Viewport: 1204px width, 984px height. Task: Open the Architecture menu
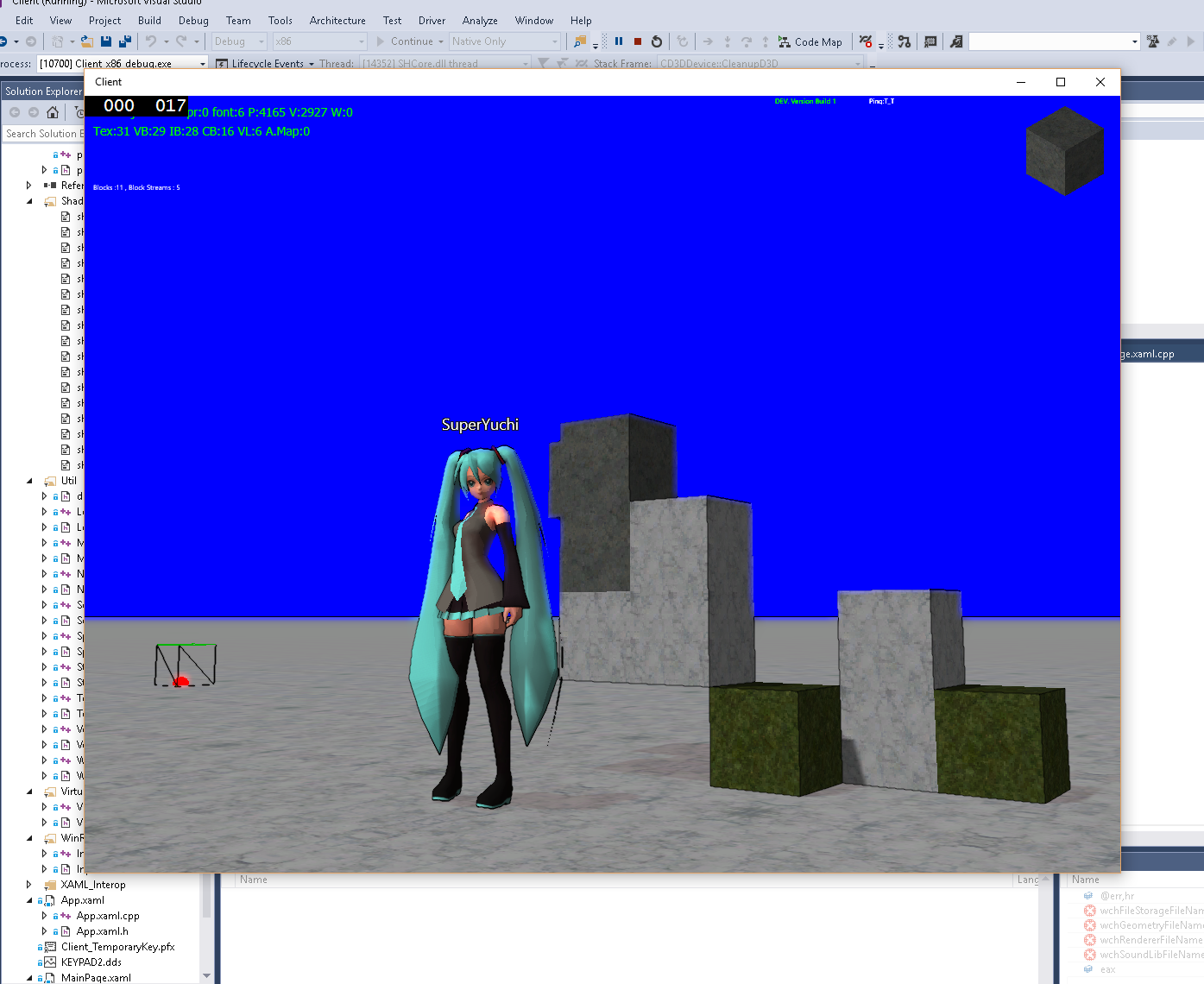pyautogui.click(x=337, y=20)
